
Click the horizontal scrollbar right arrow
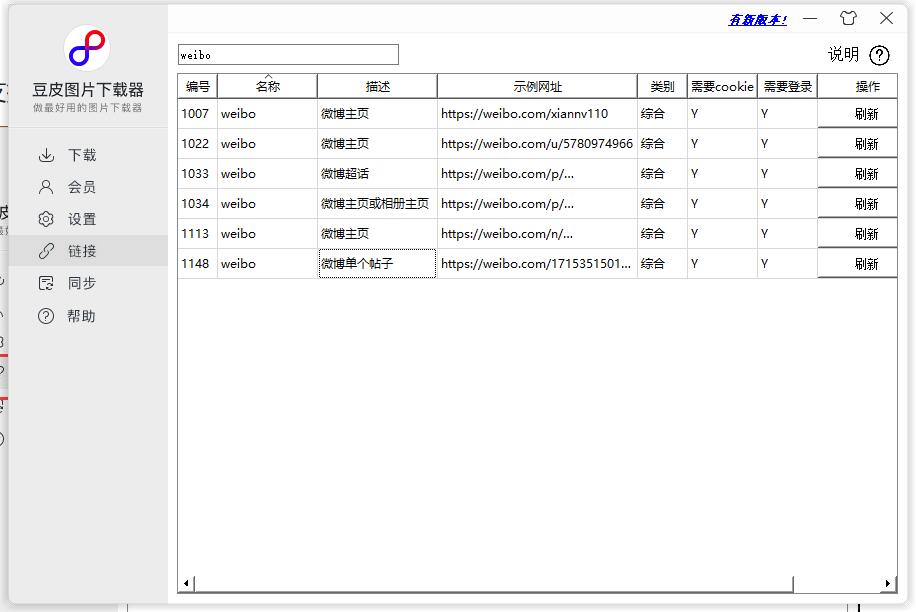pyautogui.click(x=888, y=583)
